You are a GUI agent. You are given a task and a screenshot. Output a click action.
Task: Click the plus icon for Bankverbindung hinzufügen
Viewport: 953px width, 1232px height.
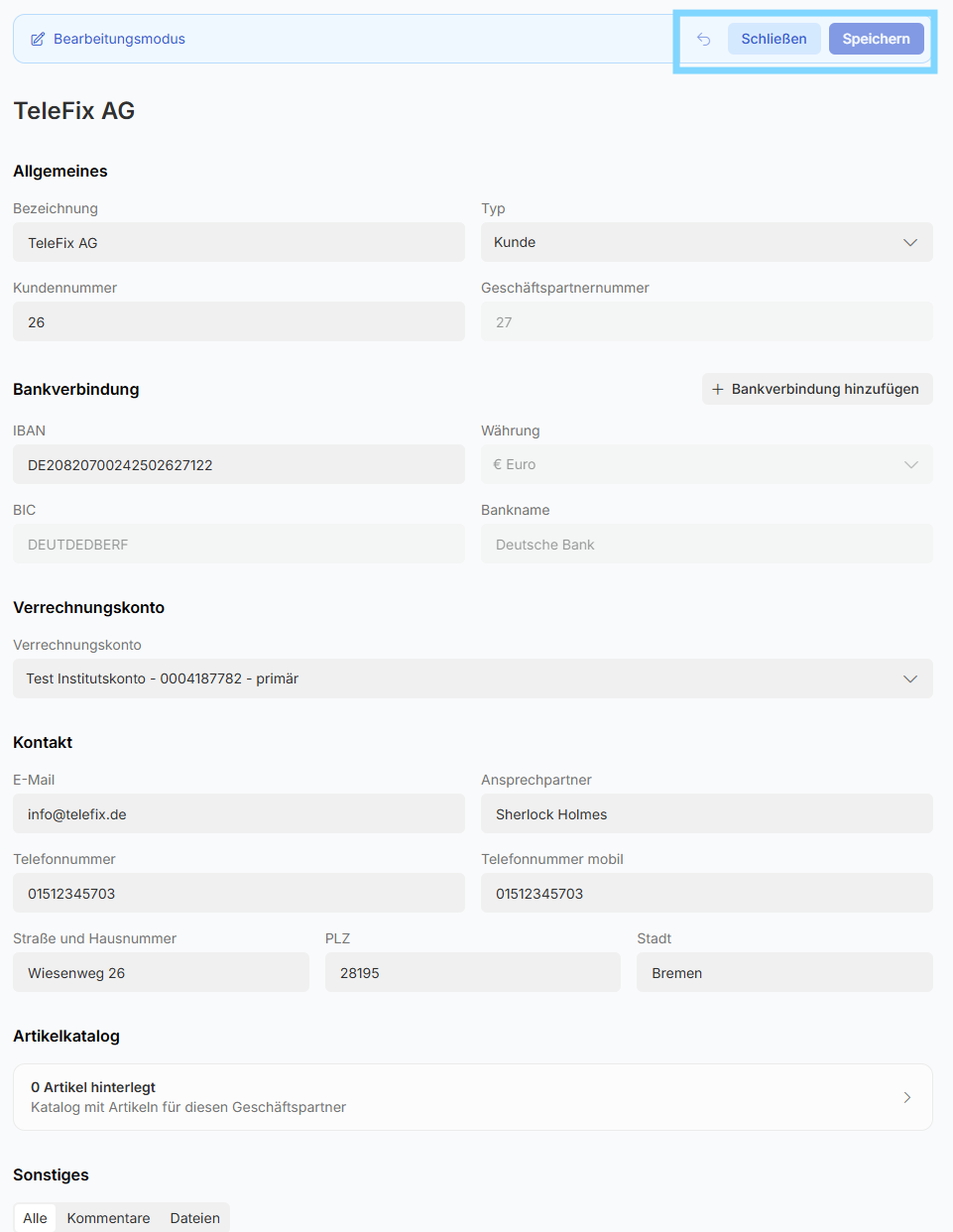coord(718,390)
